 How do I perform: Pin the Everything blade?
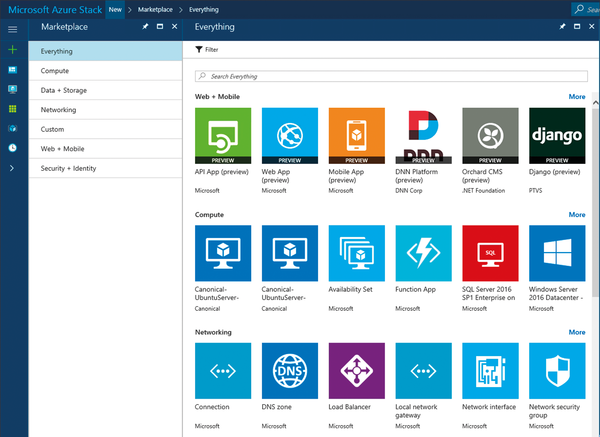click(562, 26)
